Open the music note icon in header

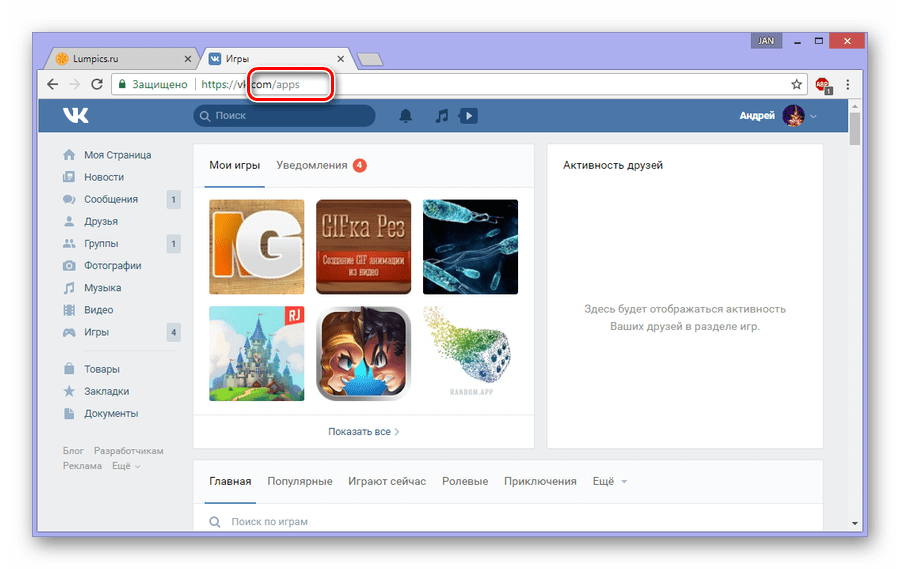[x=441, y=116]
